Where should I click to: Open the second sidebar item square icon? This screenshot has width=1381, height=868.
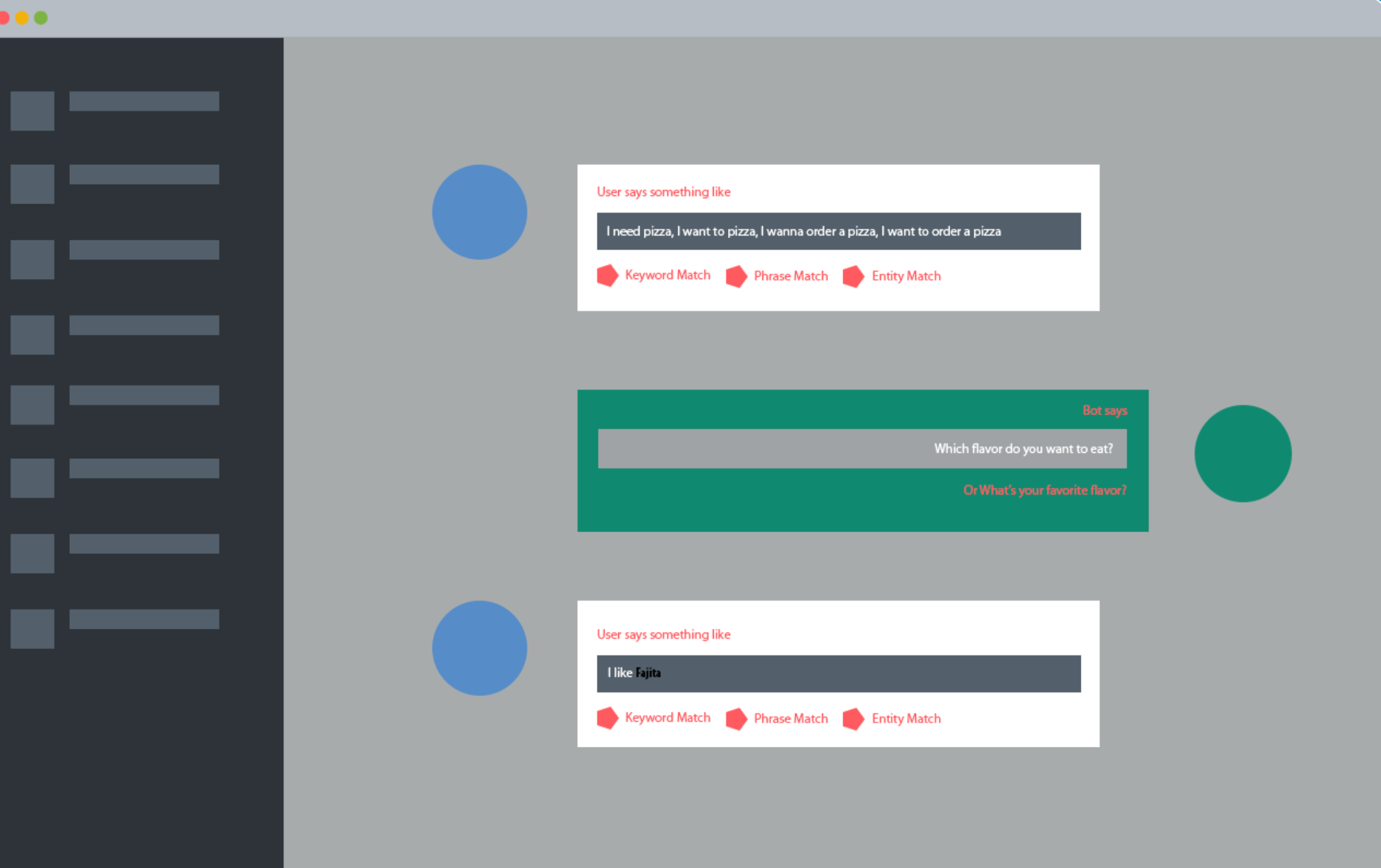pyautogui.click(x=33, y=184)
